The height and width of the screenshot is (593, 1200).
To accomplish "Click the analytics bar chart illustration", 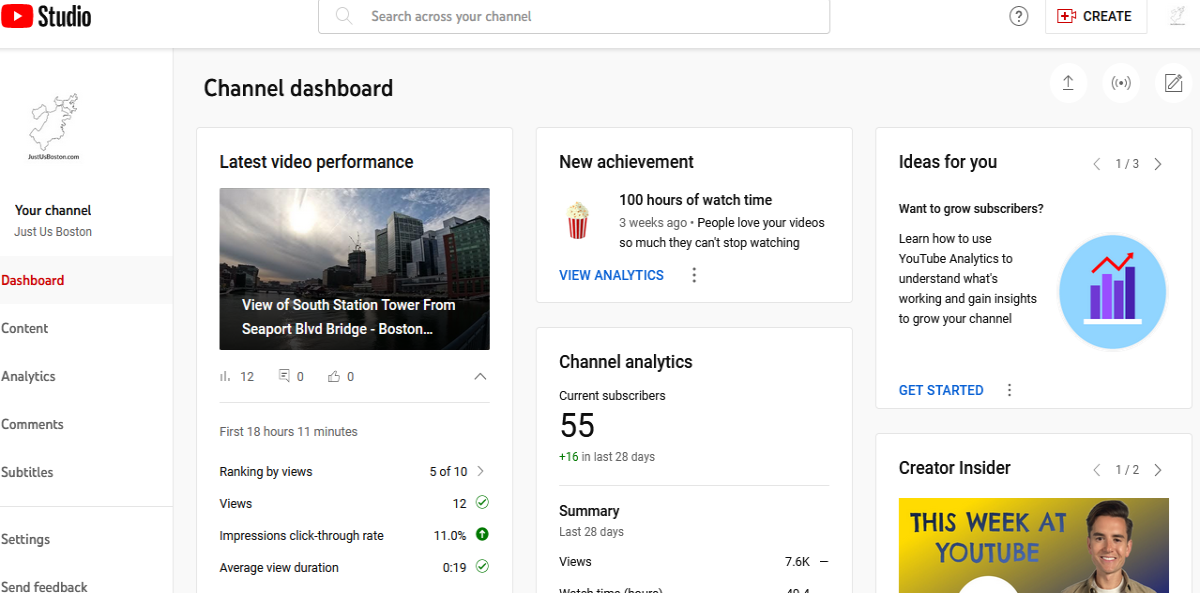I will pyautogui.click(x=1112, y=292).
